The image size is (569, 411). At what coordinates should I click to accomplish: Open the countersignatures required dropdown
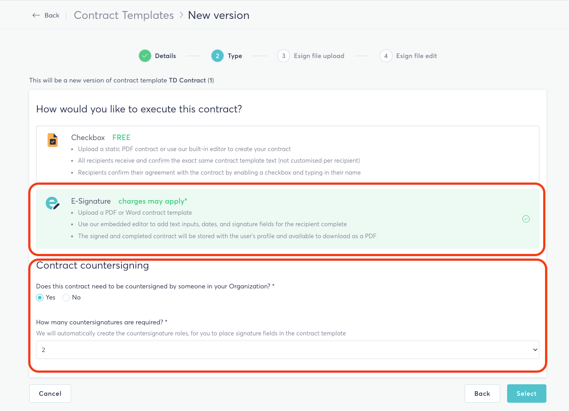click(x=288, y=350)
